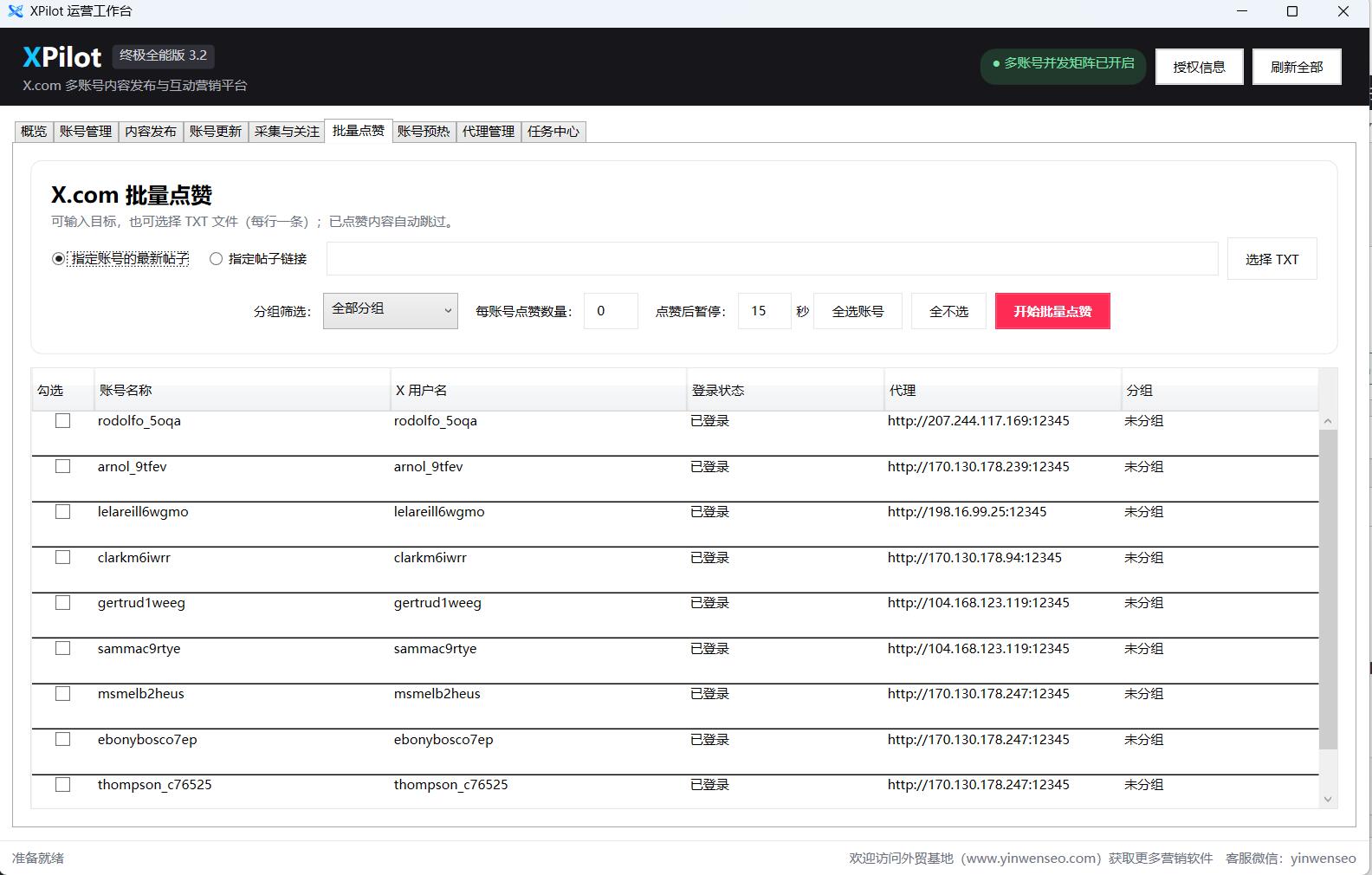The height and width of the screenshot is (875, 1372).
Task: Sort by the 账号名称 column header
Action: coord(242,391)
